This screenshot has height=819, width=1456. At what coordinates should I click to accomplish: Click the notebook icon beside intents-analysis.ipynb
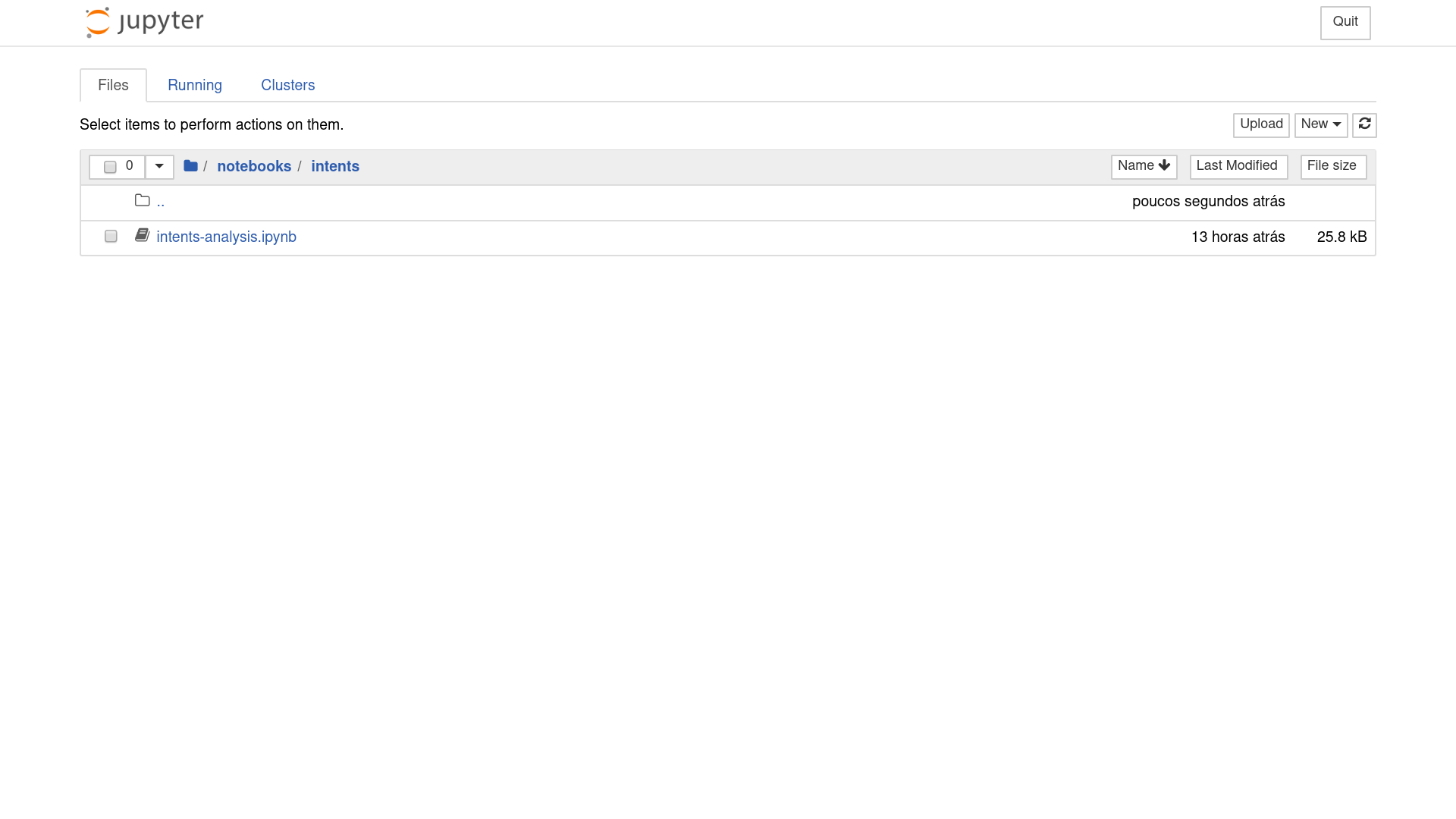point(142,235)
